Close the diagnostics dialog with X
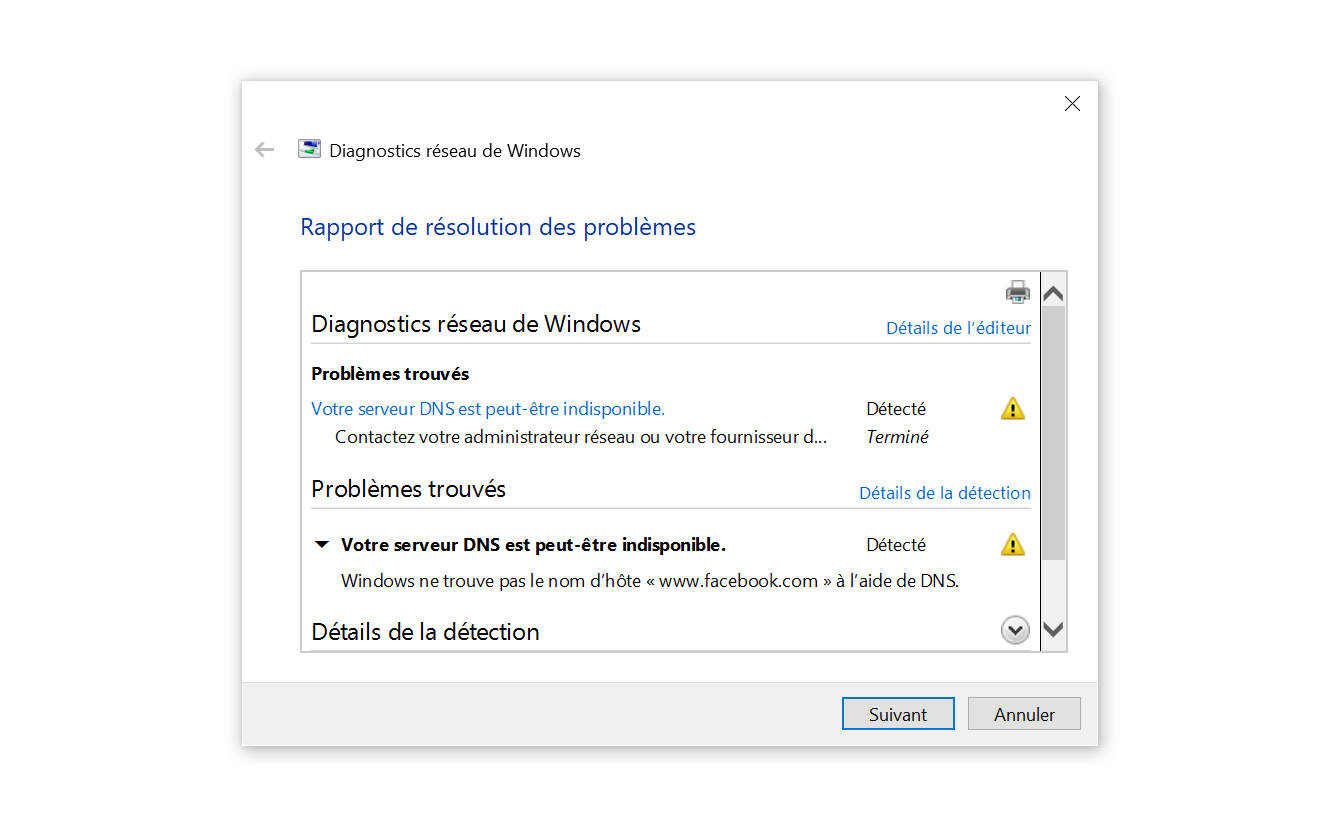 [x=1072, y=104]
